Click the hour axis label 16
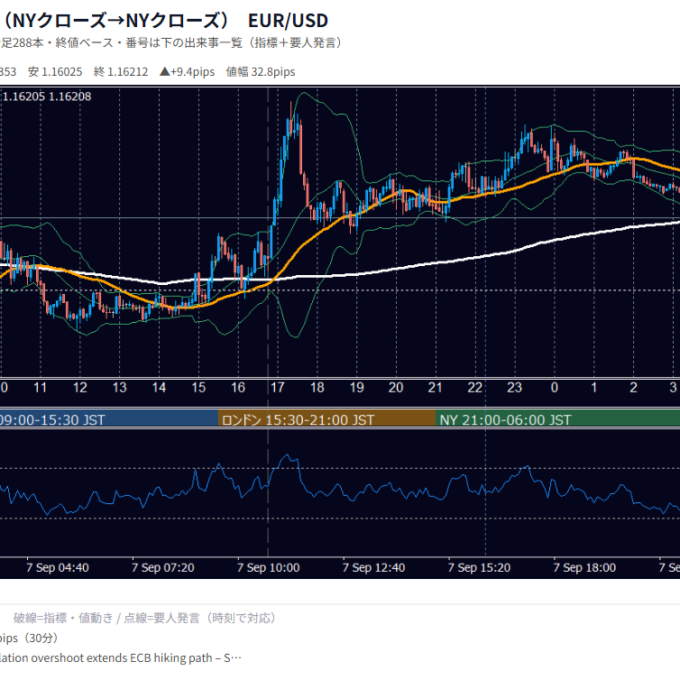680x680 pixels. coord(238,387)
